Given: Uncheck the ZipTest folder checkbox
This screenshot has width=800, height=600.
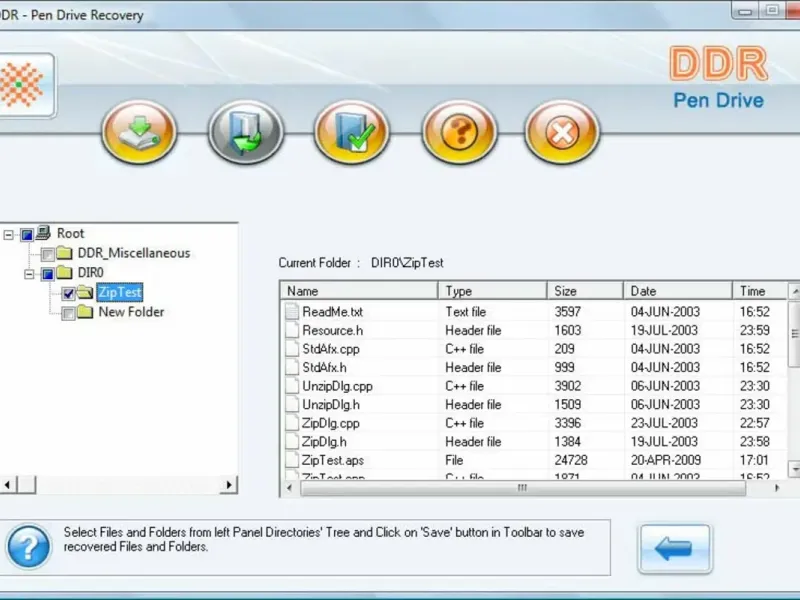Looking at the screenshot, I should point(69,293).
